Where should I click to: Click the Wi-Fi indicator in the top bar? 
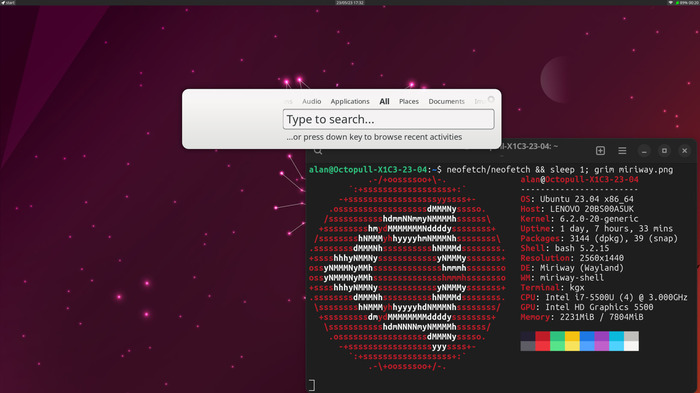(670, 3)
